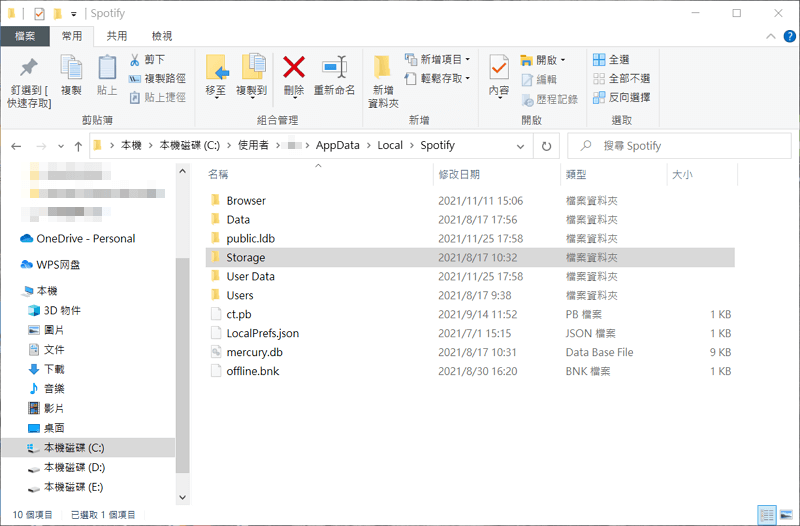
Task: Select the offline.bnk file
Action: 470,371
